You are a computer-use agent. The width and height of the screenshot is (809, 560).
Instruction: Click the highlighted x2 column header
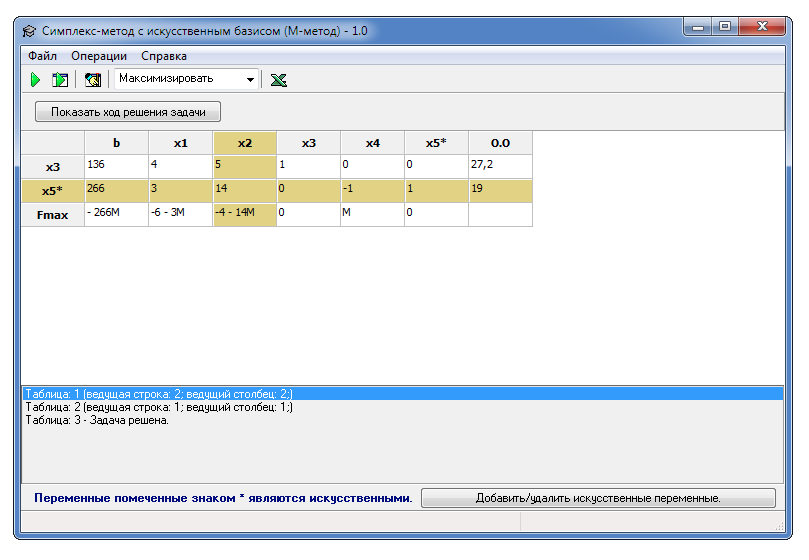coord(245,143)
